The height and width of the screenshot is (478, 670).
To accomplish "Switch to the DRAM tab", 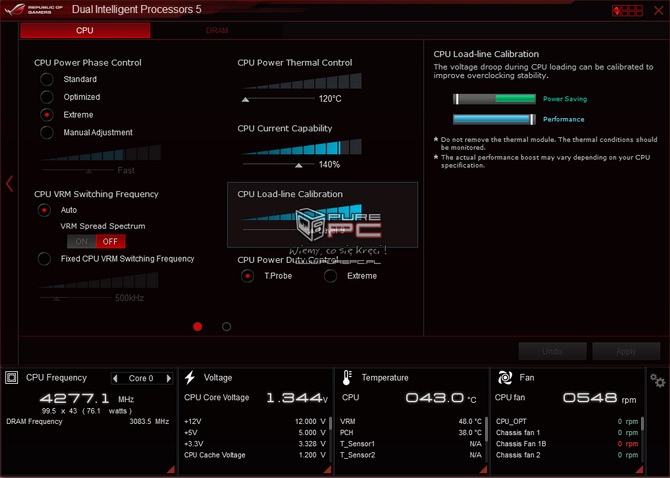I will click(x=217, y=30).
